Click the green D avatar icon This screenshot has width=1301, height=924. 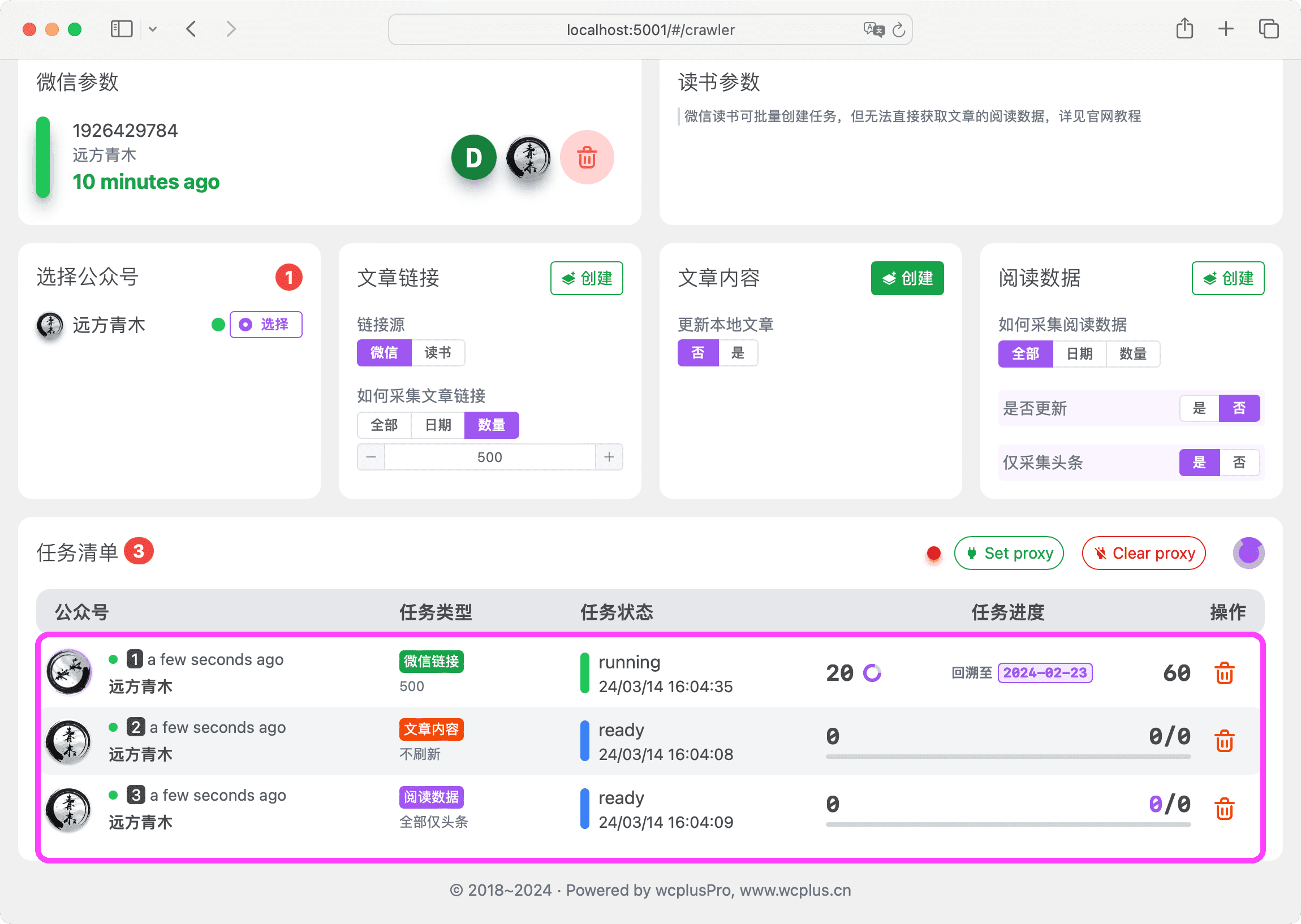point(473,158)
